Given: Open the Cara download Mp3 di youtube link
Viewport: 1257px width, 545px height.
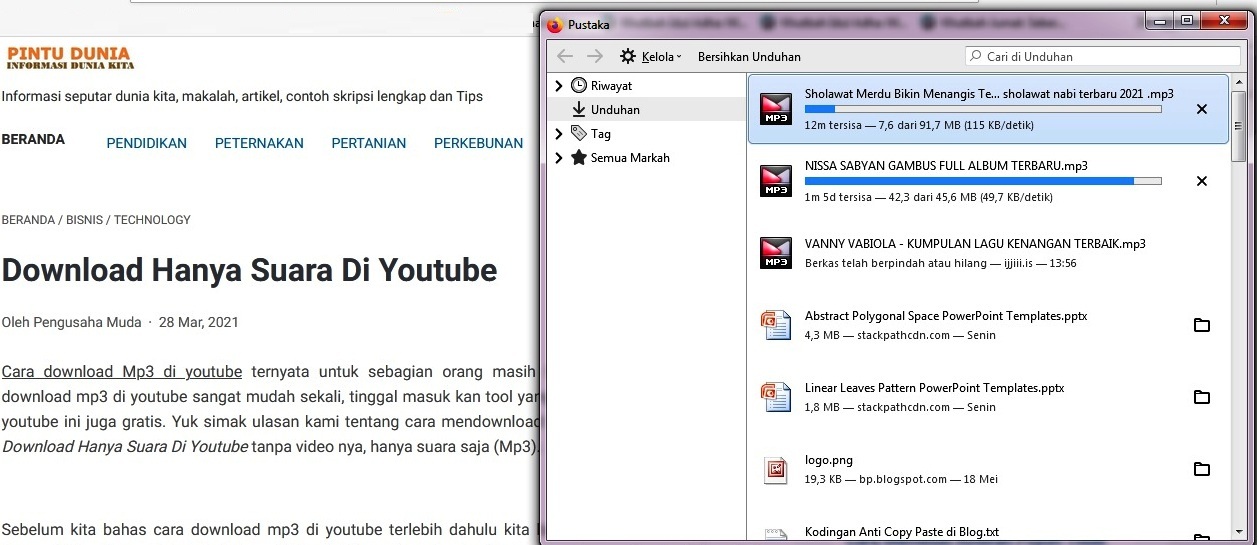Looking at the screenshot, I should 122,372.
